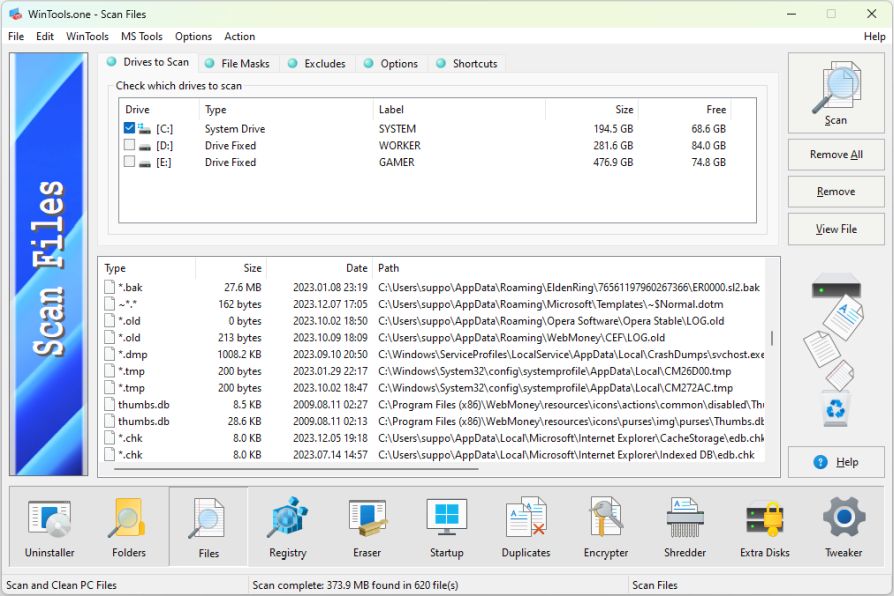
Task: Select the WebMoney LOG.old row
Action: pyautogui.click(x=433, y=338)
